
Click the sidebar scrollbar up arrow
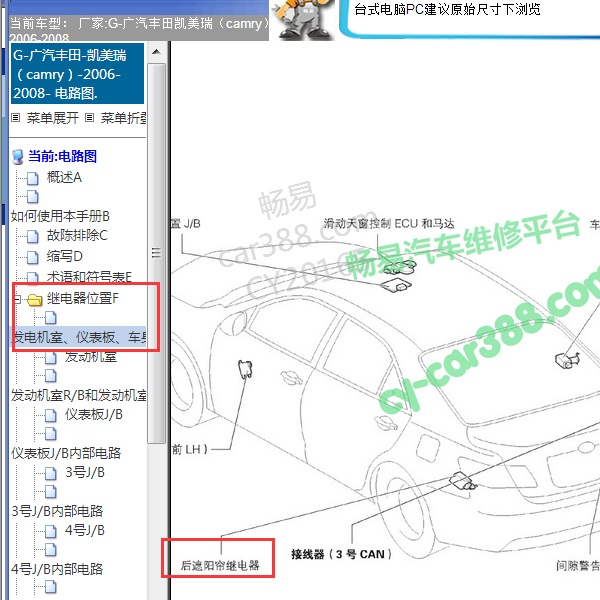(x=156, y=52)
